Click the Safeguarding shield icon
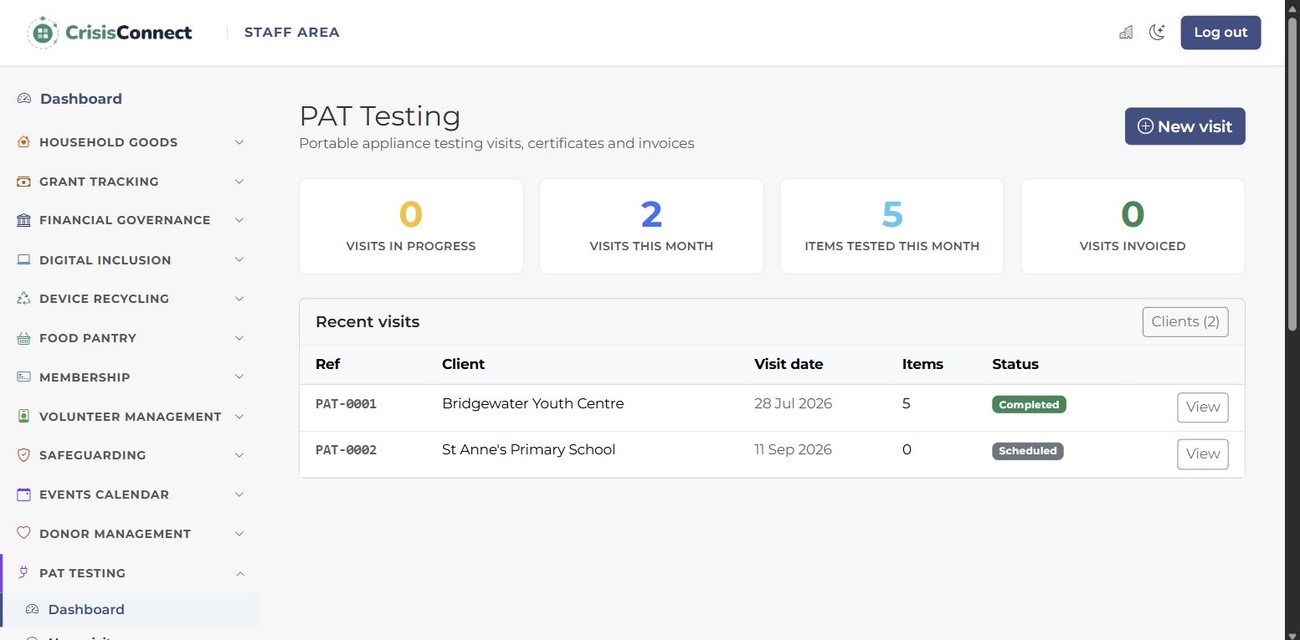 click(24, 455)
